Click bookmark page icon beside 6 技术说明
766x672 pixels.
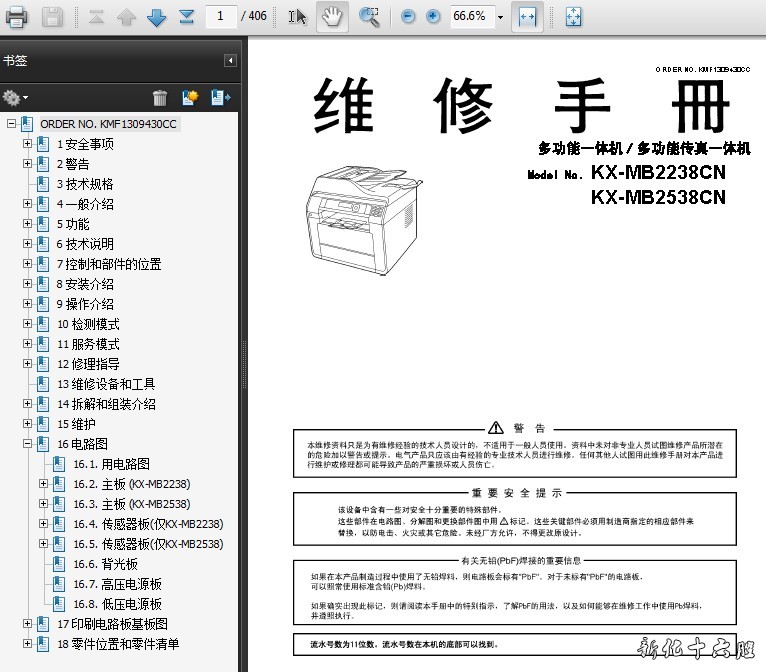tap(43, 244)
